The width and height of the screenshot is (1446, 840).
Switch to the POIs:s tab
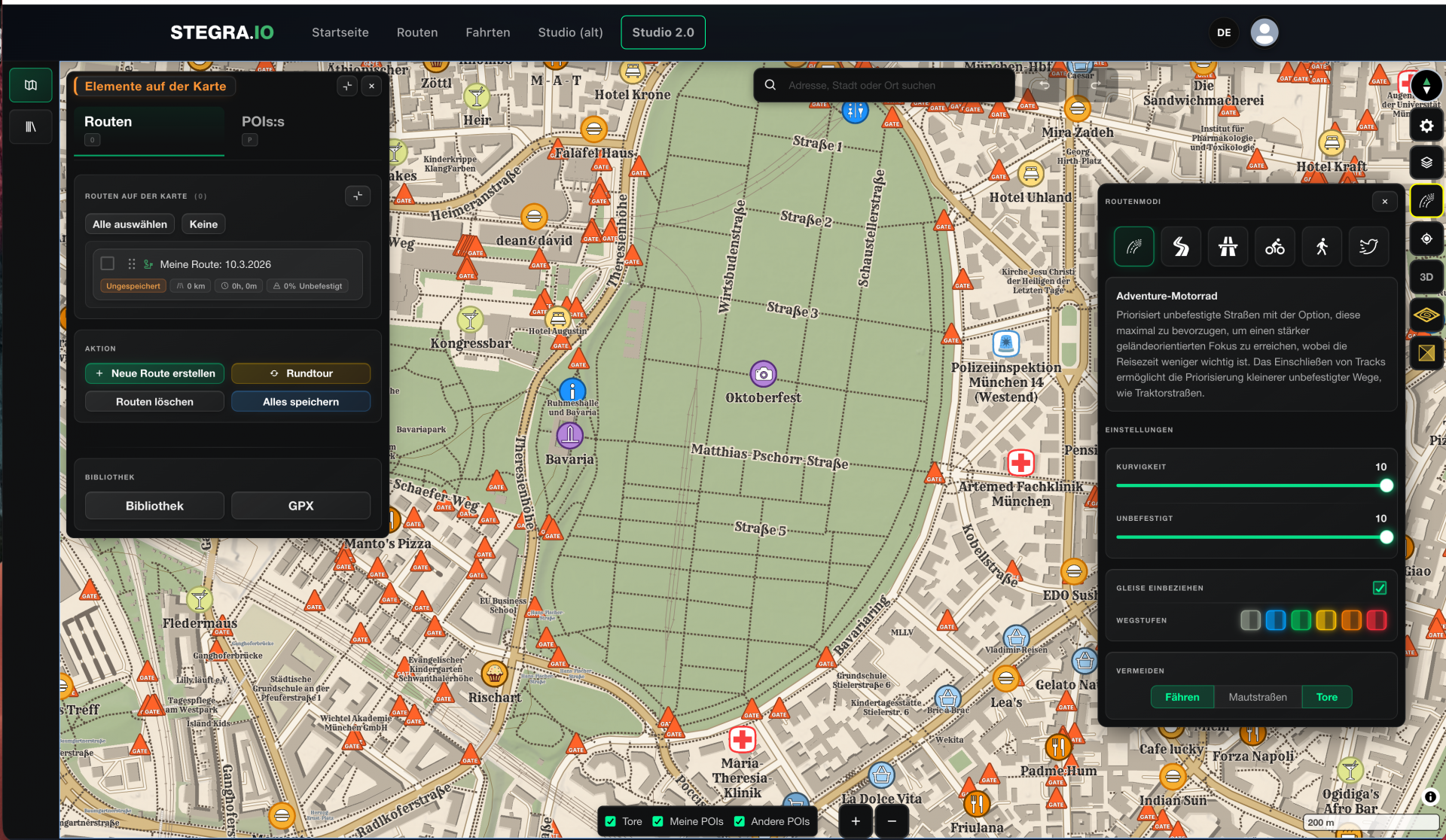pos(263,122)
